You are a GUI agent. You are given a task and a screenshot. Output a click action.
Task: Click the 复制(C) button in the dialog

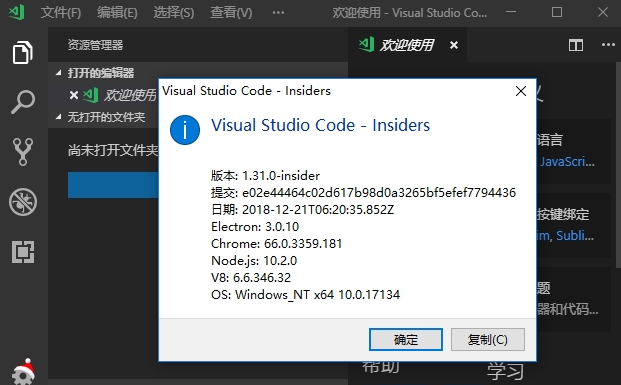point(488,339)
